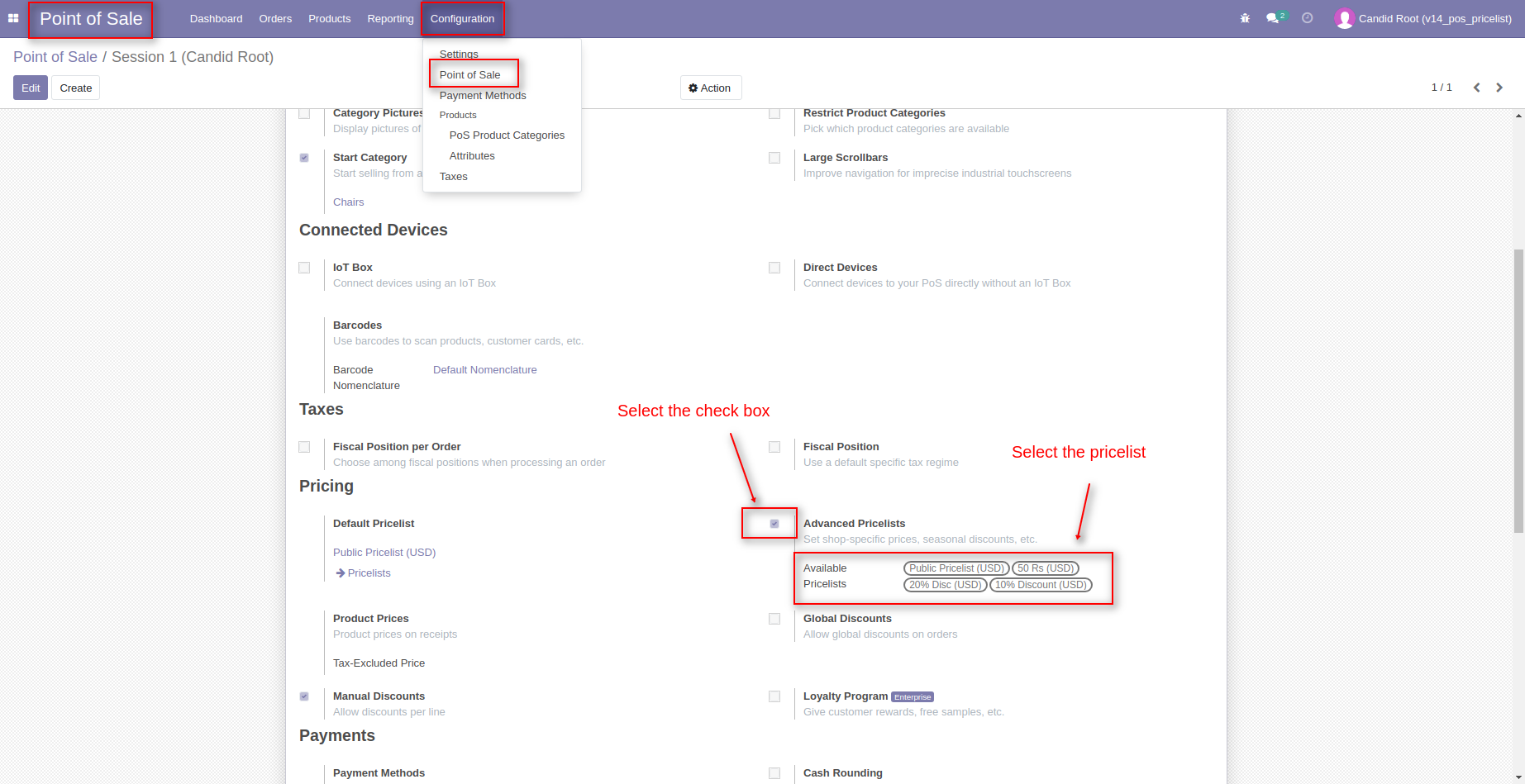Image resolution: width=1525 pixels, height=784 pixels.
Task: Toggle Restrict Product Categories checkbox
Action: (x=774, y=113)
